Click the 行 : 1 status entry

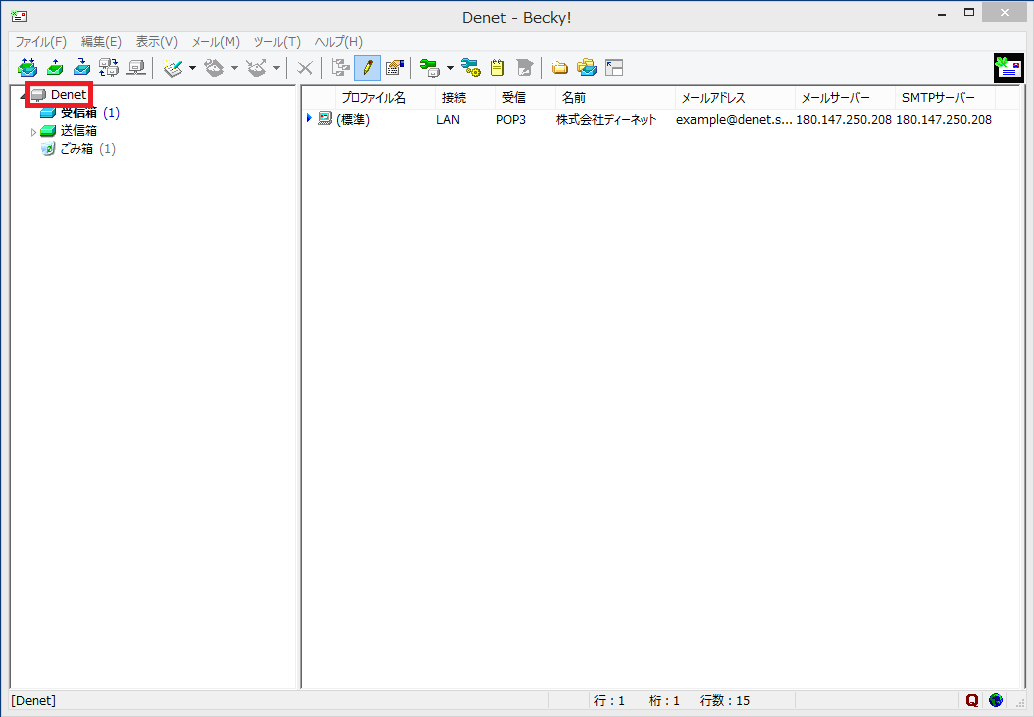coord(609,701)
